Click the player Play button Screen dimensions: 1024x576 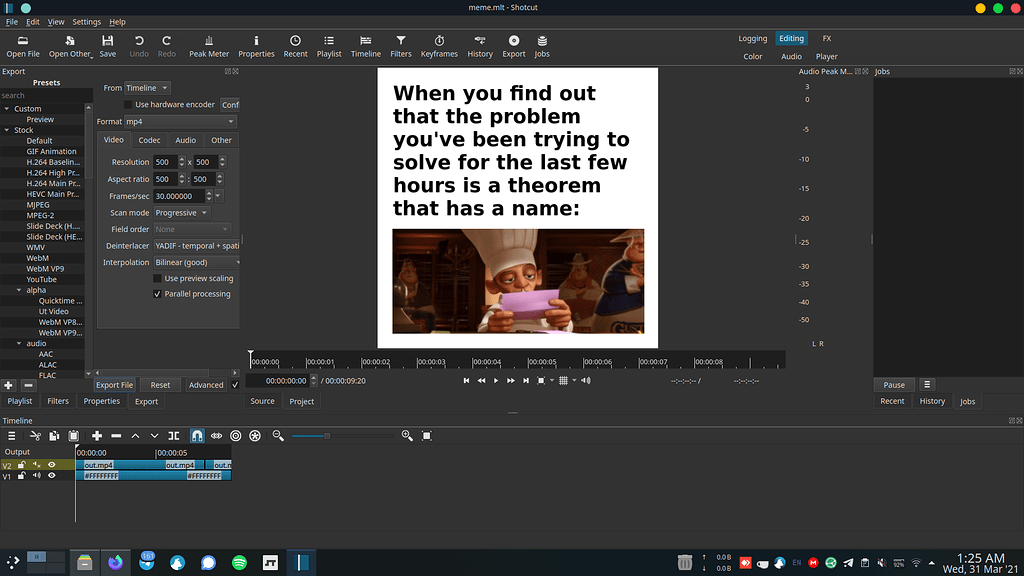pyautogui.click(x=496, y=381)
